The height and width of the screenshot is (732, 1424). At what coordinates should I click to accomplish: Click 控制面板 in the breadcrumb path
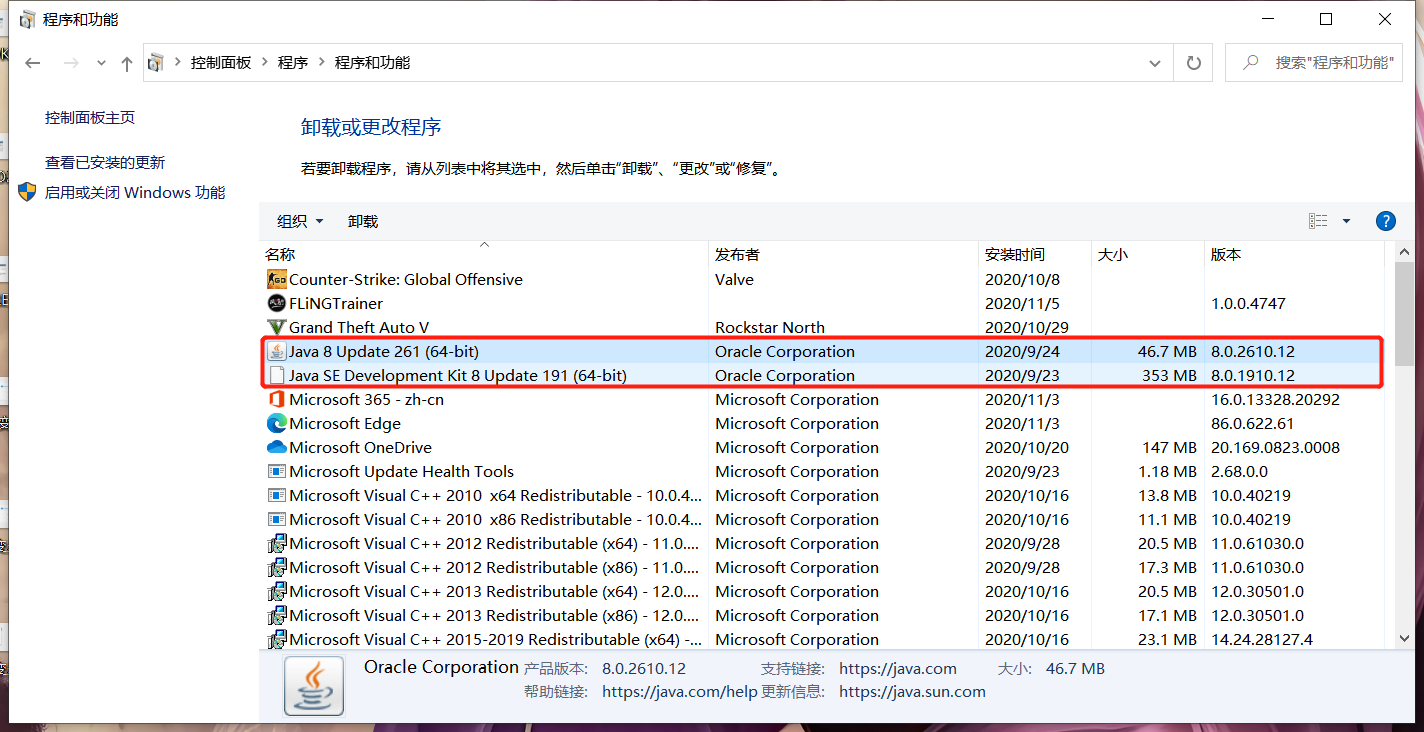click(221, 63)
